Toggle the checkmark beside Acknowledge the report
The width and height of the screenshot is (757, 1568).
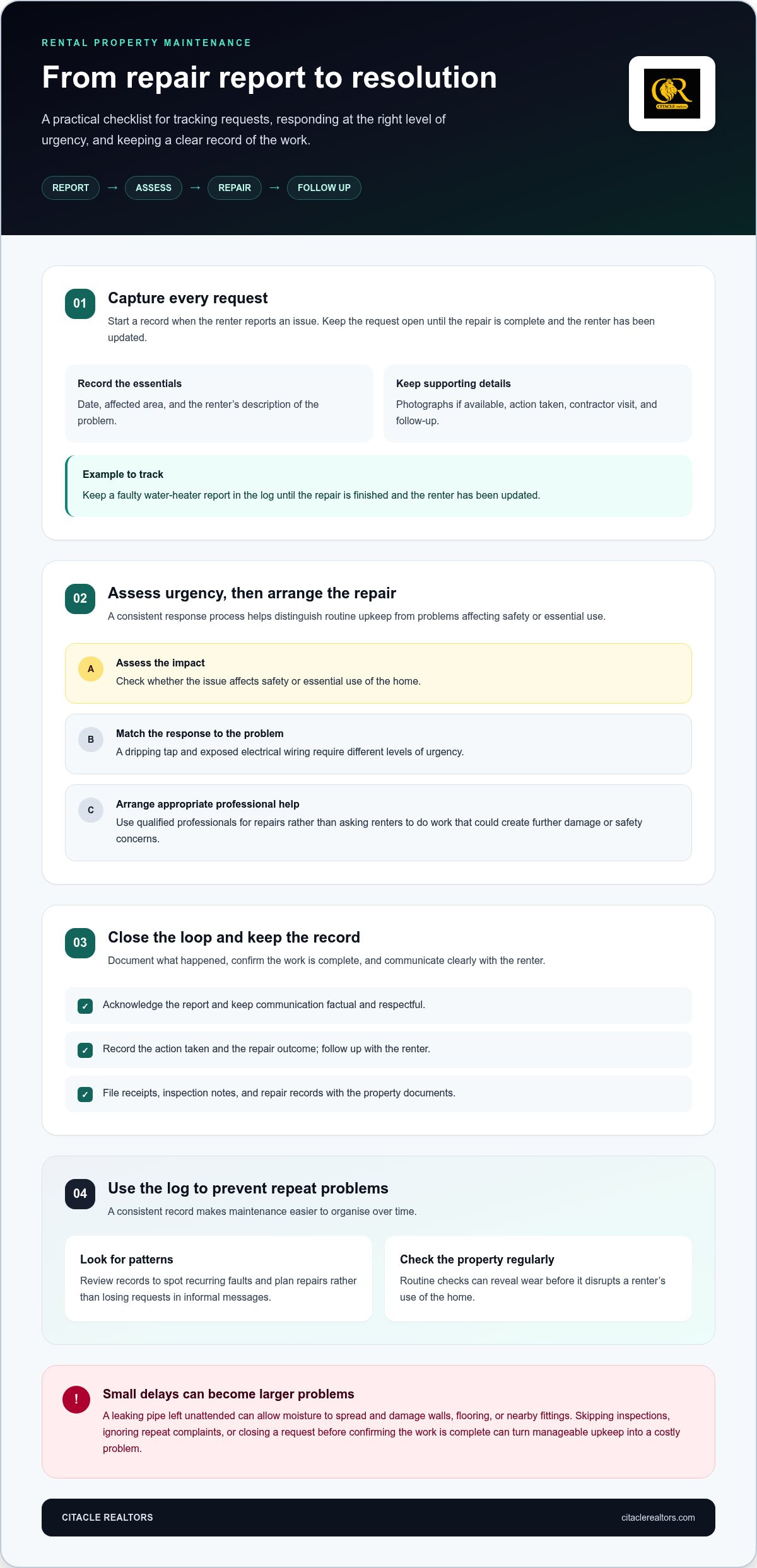pyautogui.click(x=85, y=1006)
